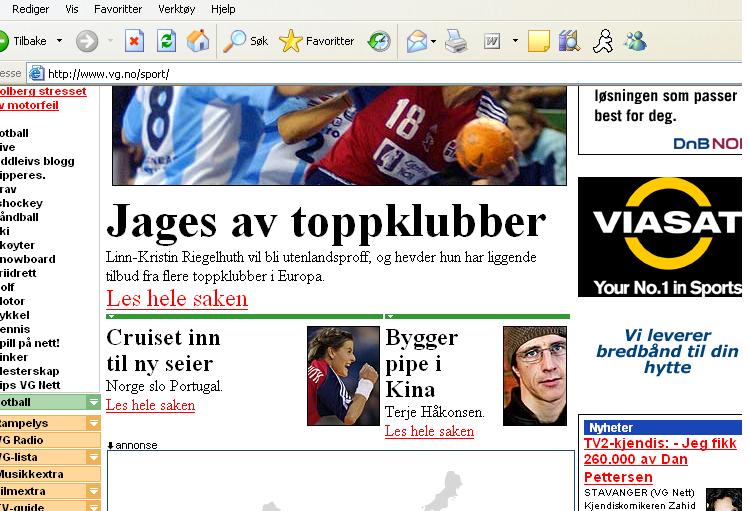Open the 'Bygger pipe i Kina' headline

[422, 363]
